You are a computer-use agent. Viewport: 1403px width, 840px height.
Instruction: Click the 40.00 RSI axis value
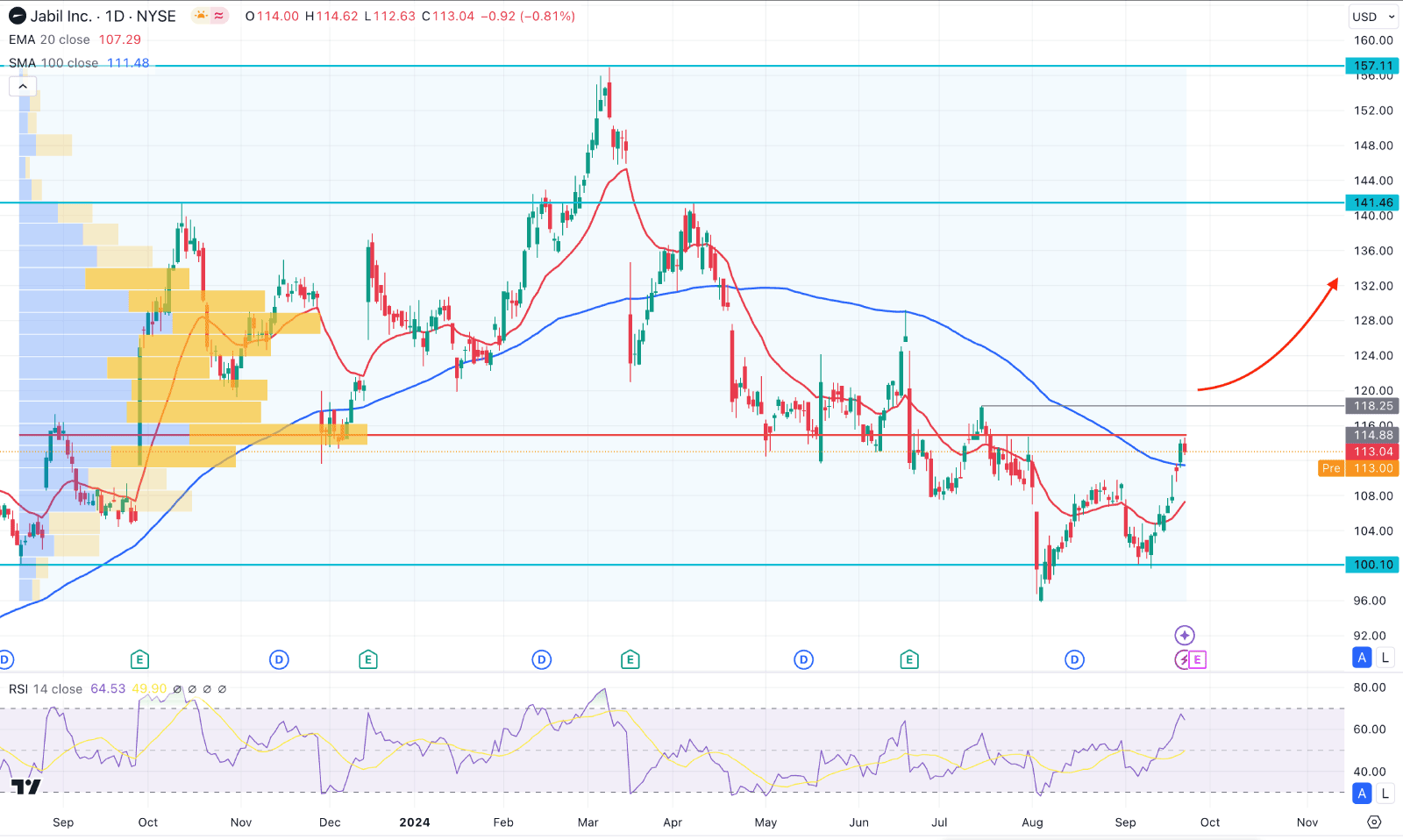point(1370,772)
